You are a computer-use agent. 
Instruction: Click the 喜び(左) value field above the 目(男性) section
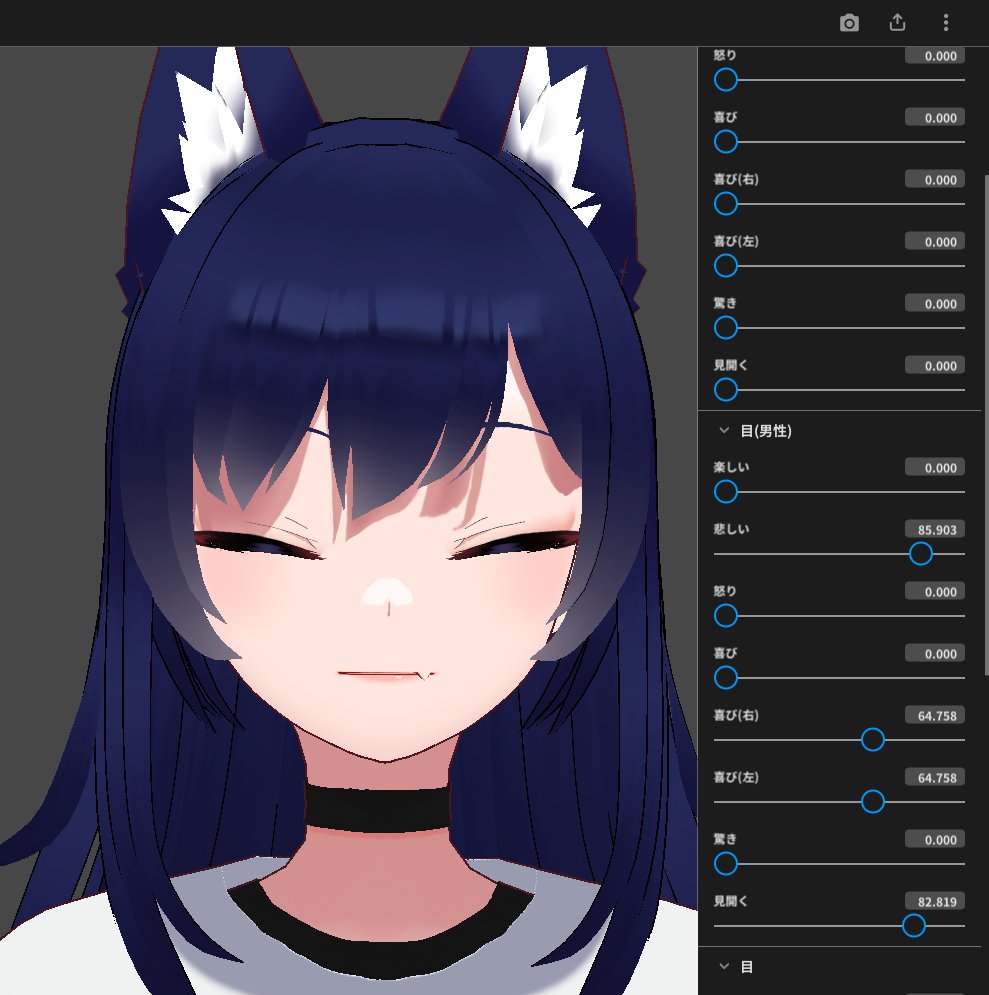click(x=934, y=242)
